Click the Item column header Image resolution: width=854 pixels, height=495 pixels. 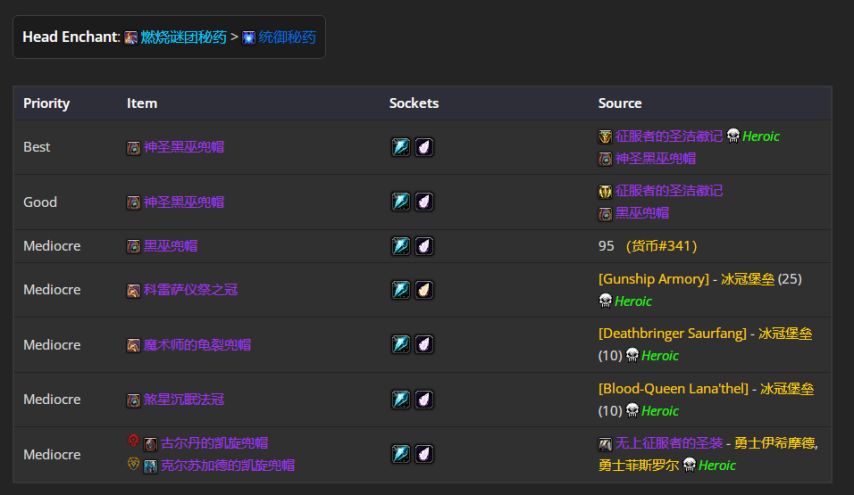click(x=142, y=103)
